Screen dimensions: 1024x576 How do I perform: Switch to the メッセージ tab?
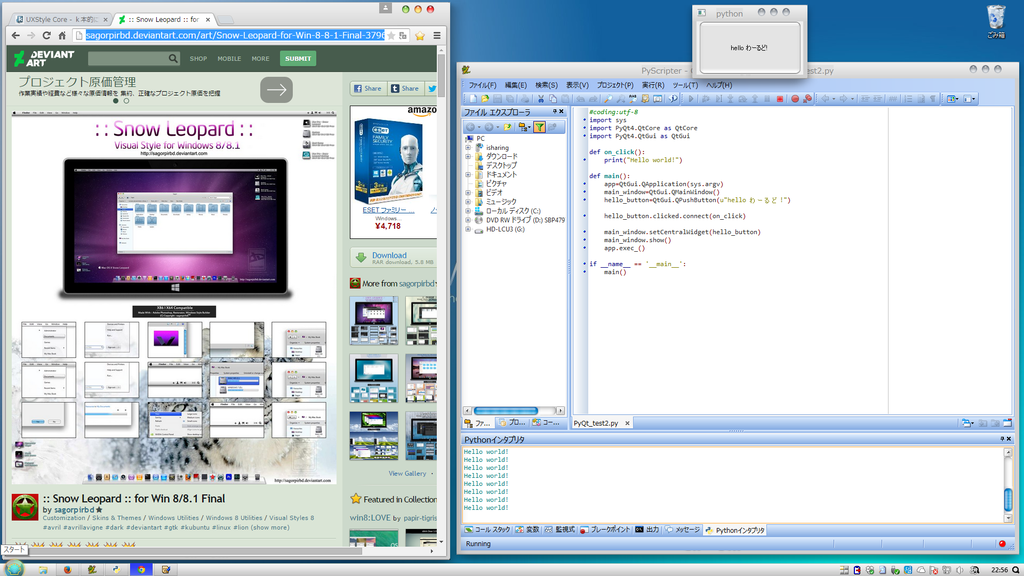(x=682, y=530)
